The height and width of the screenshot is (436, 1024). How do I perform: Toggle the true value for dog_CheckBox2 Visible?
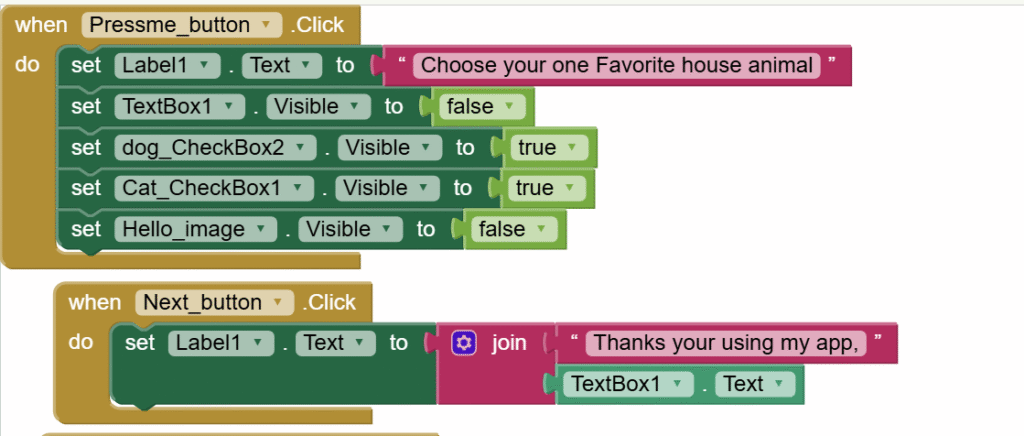[x=549, y=148]
